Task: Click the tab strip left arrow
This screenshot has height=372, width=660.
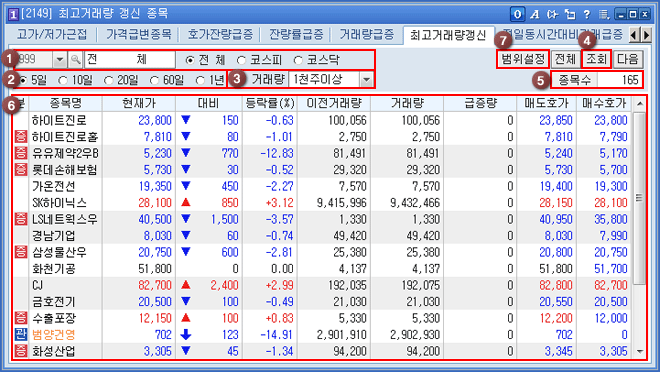Action: pos(634,35)
